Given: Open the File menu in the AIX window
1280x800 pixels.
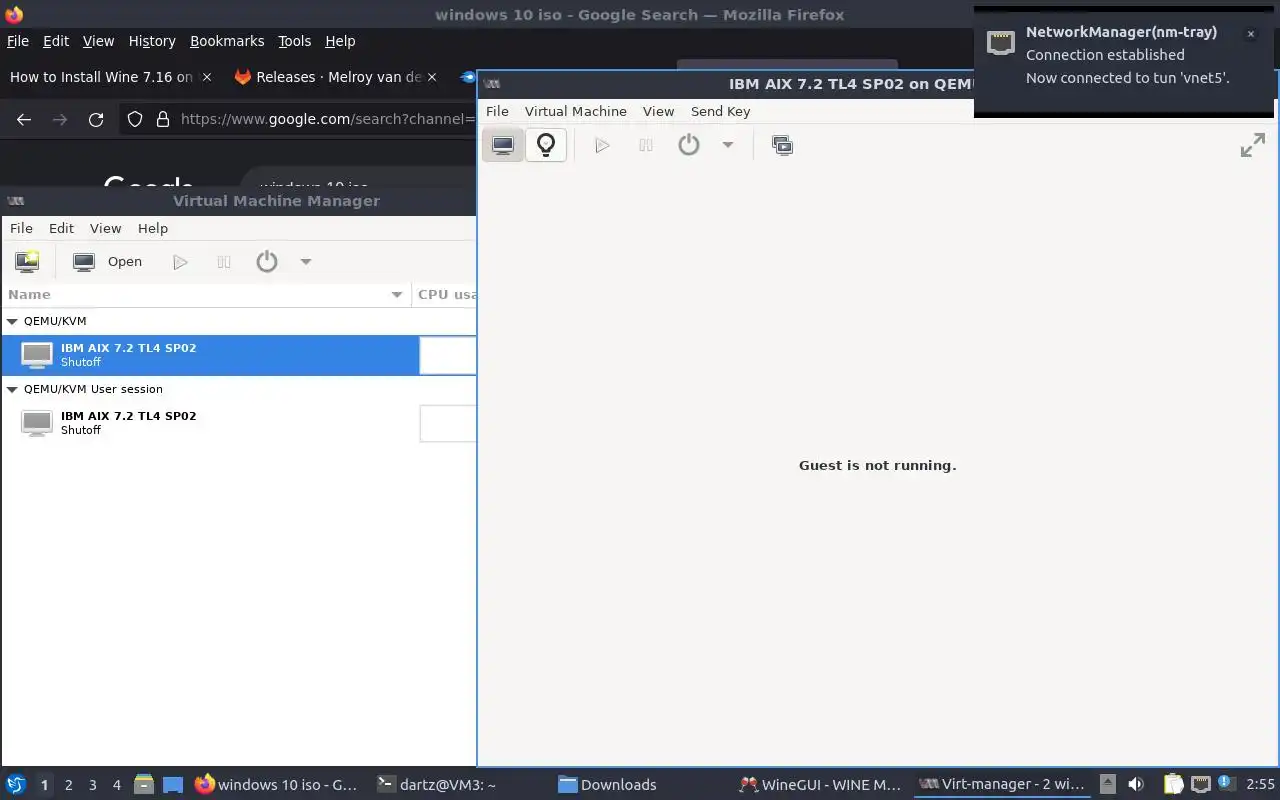Looking at the screenshot, I should pos(497,111).
